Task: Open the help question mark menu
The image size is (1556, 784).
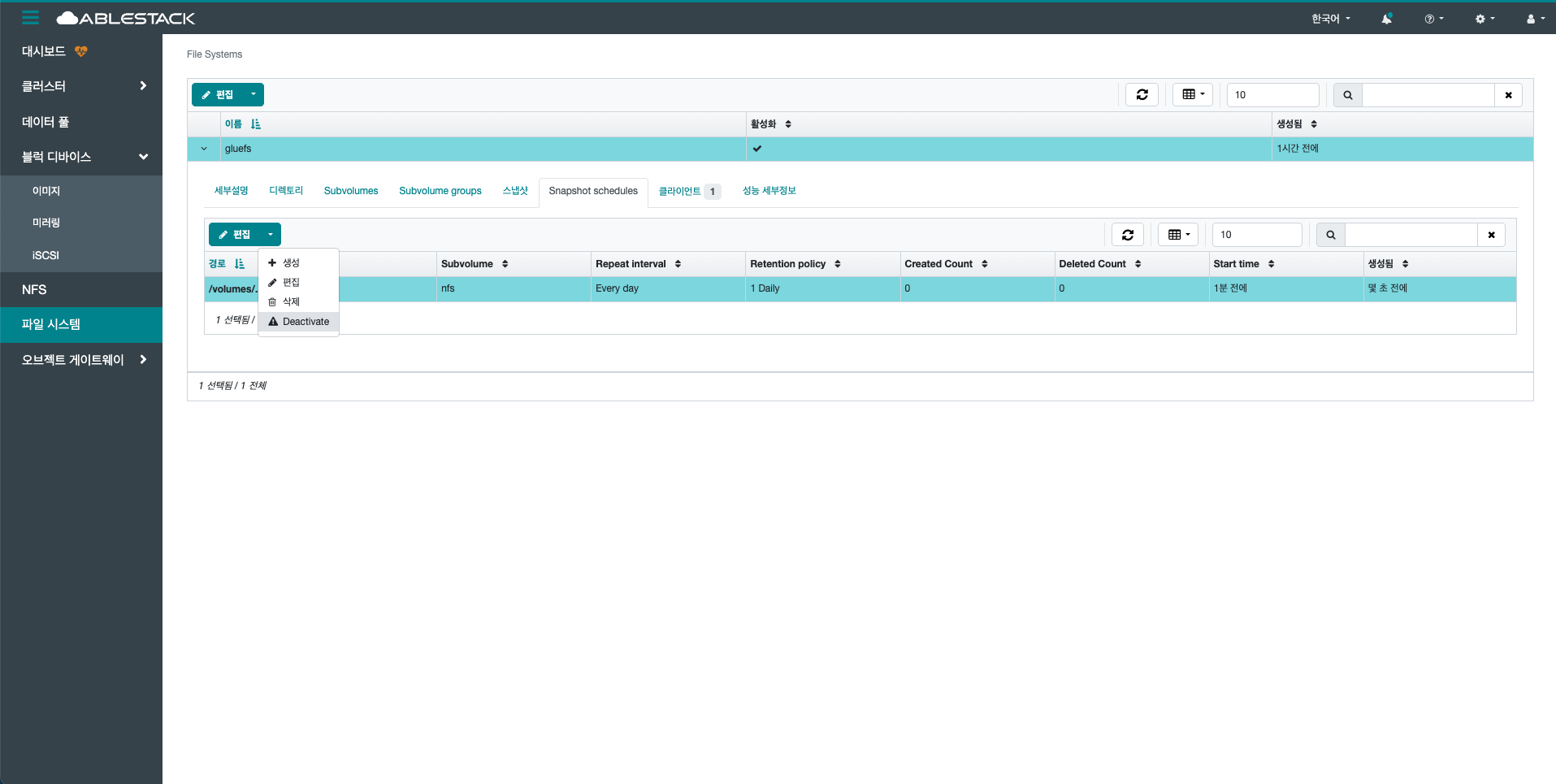Action: pos(1433,19)
